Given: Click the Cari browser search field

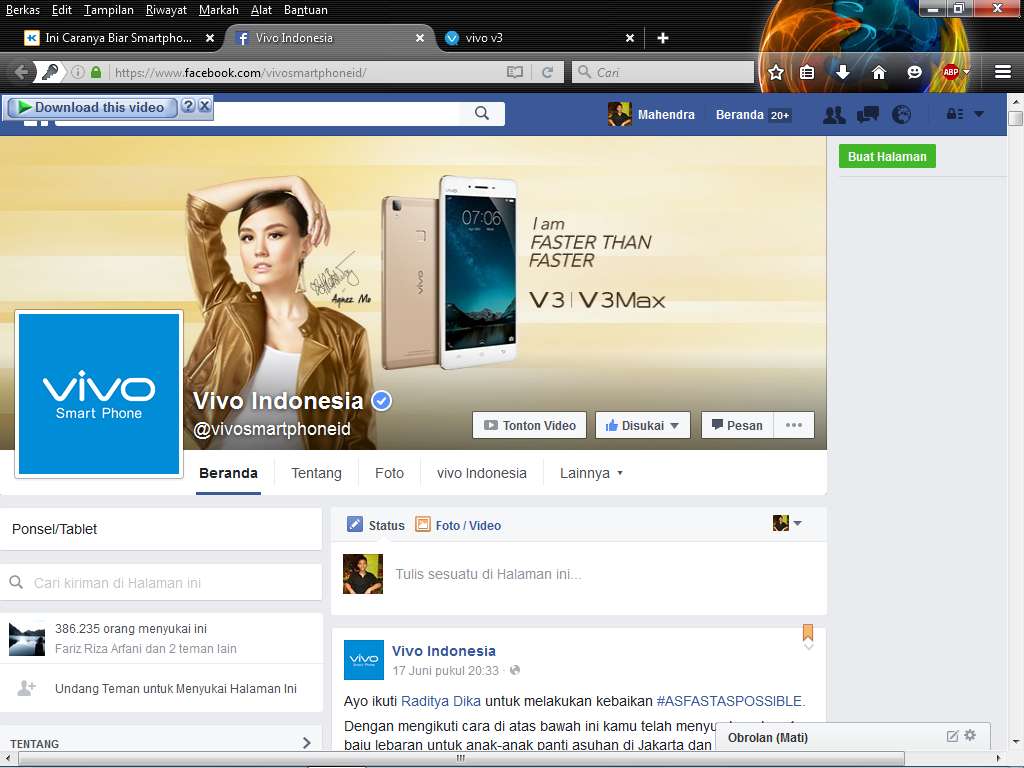Looking at the screenshot, I should coord(663,72).
